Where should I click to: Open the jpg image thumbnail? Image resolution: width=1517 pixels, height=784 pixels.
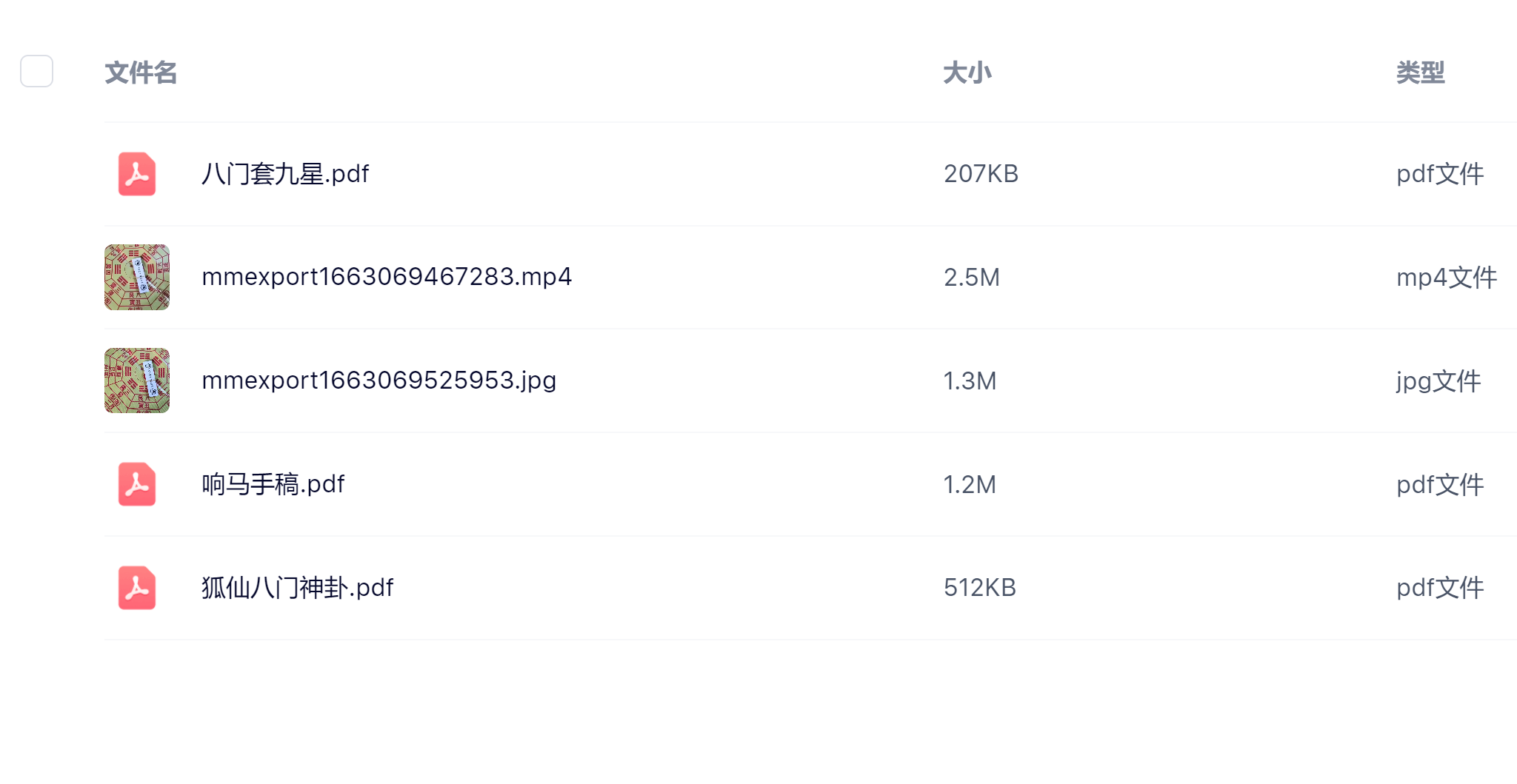pyautogui.click(x=137, y=381)
